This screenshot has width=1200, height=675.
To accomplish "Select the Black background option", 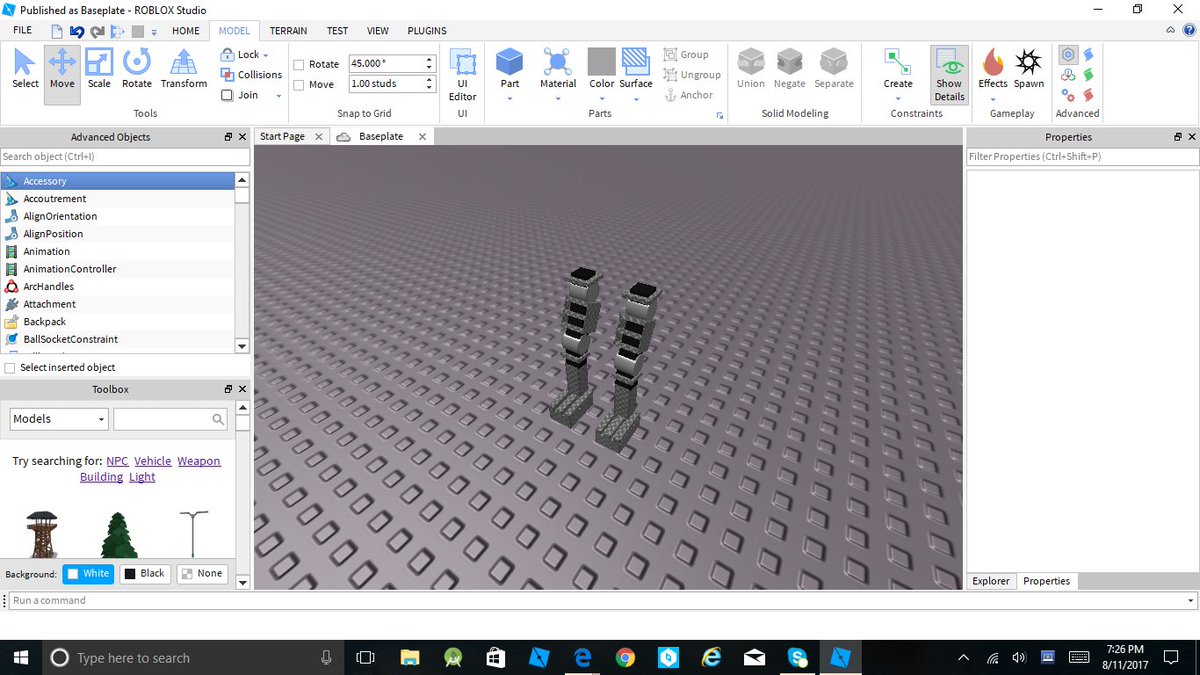I will [144, 574].
